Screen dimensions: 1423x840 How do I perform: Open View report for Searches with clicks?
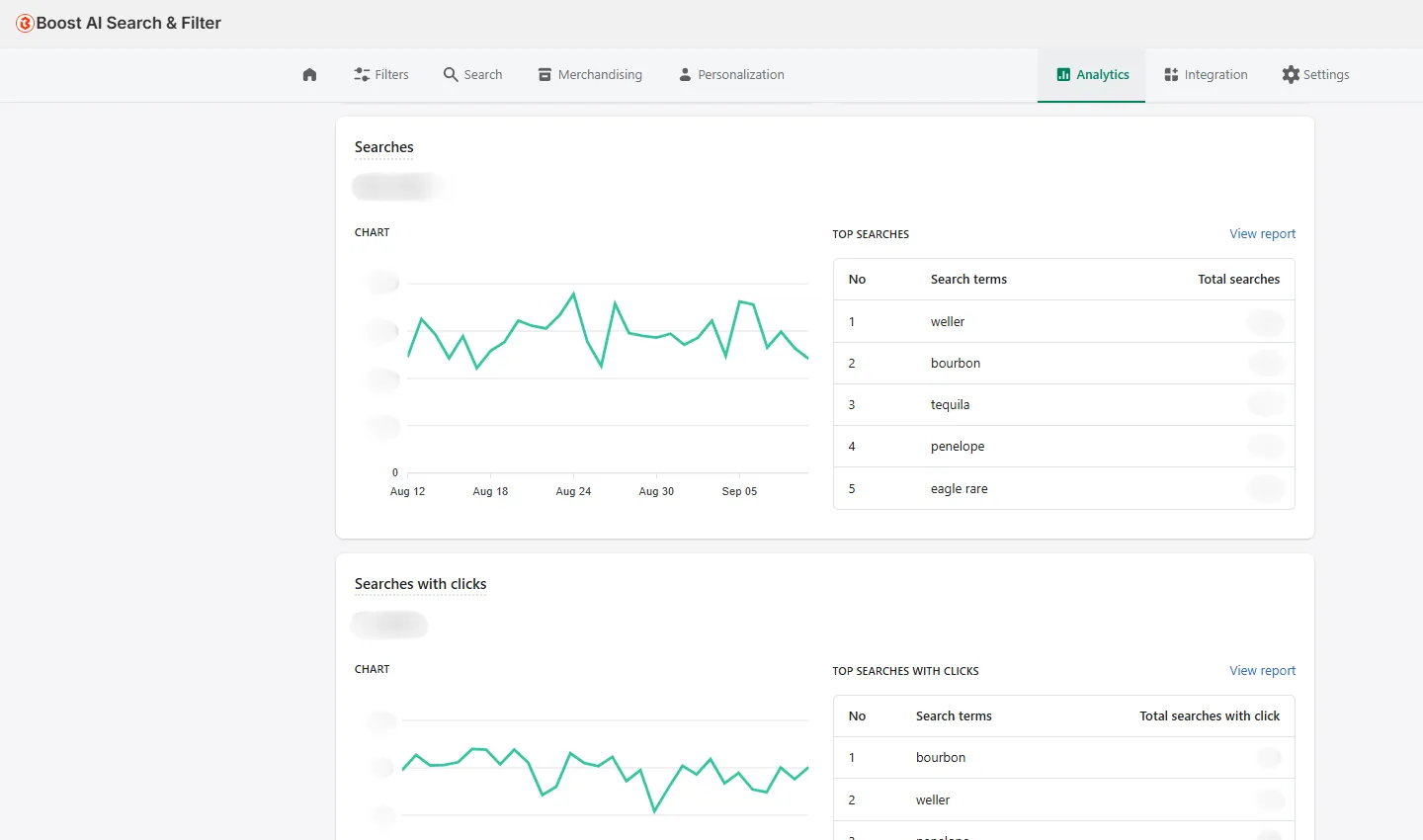tap(1262, 671)
